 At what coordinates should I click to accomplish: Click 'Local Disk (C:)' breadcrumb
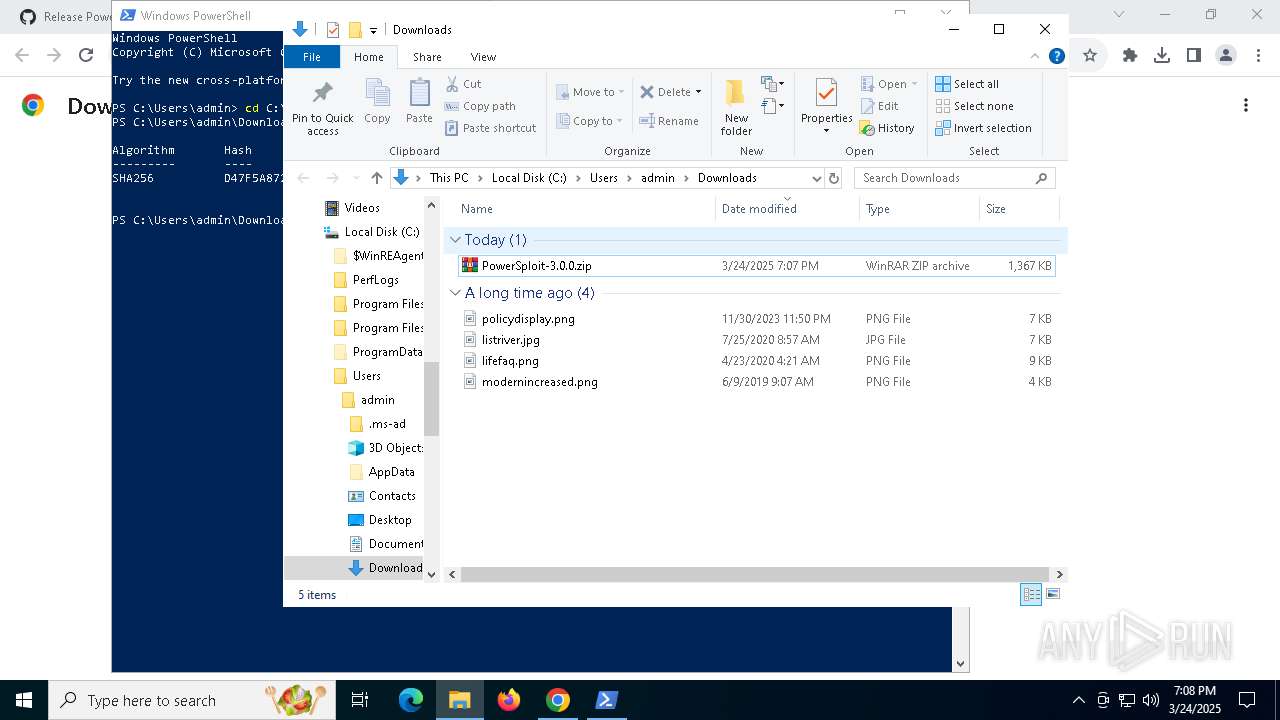click(x=529, y=178)
